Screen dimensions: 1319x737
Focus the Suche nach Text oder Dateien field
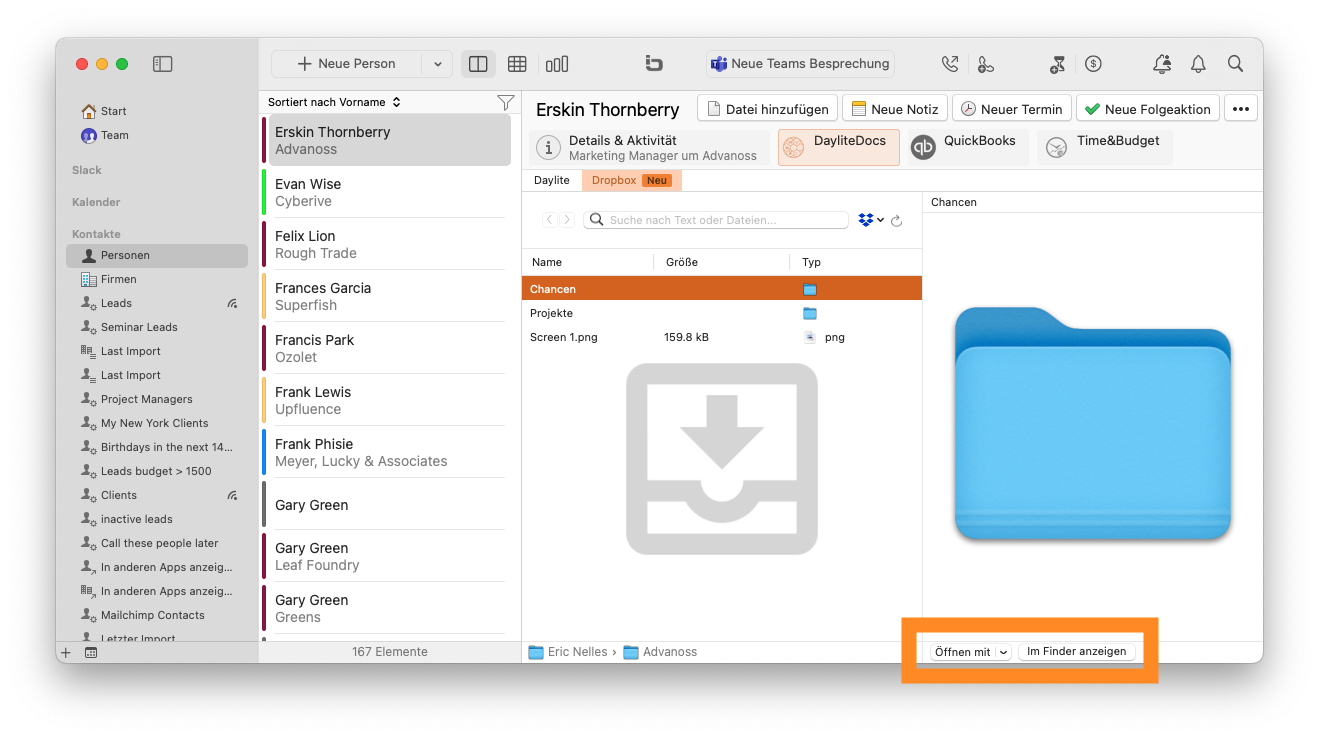point(716,220)
